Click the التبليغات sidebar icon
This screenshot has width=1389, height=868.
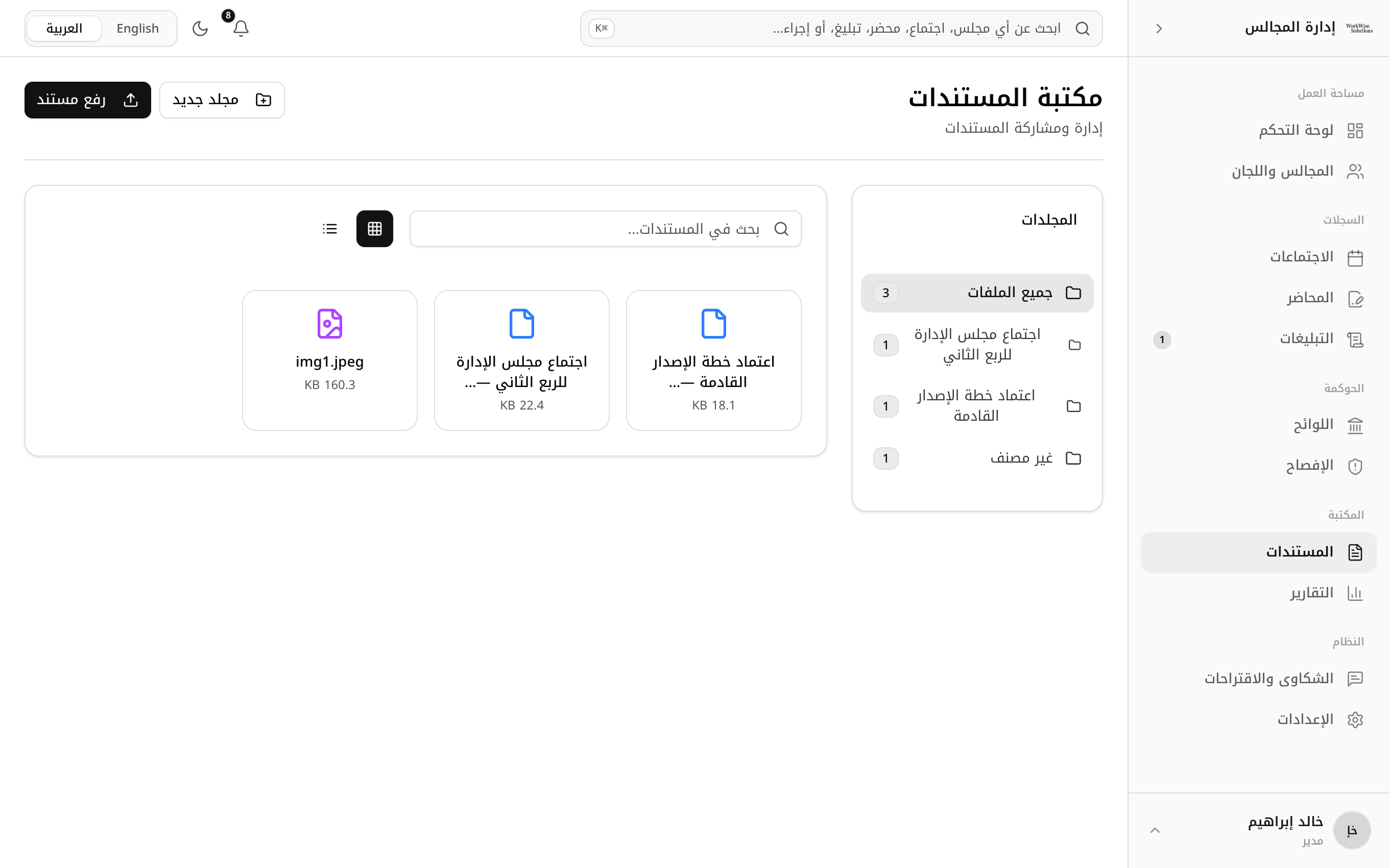coord(1355,339)
